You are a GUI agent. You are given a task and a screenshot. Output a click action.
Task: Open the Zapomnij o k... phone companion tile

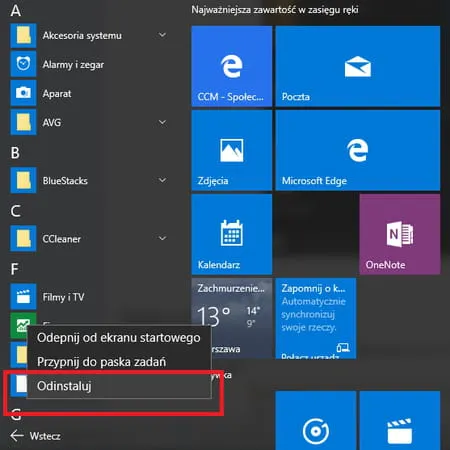point(316,318)
